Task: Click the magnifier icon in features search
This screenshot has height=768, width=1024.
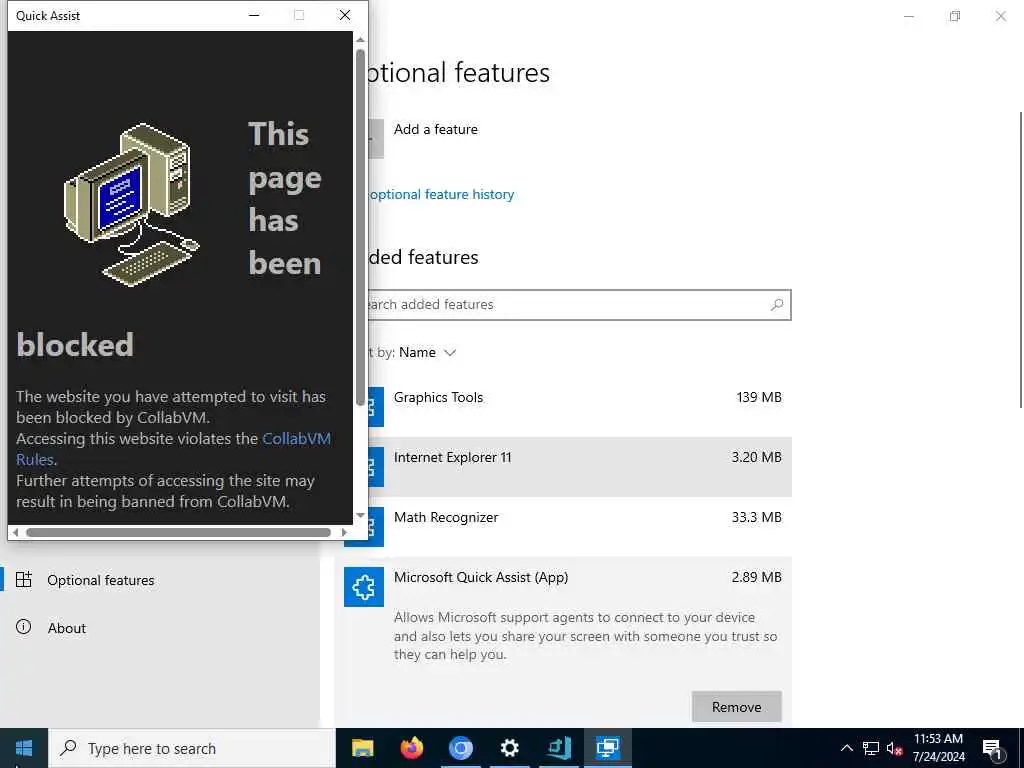Action: point(776,305)
